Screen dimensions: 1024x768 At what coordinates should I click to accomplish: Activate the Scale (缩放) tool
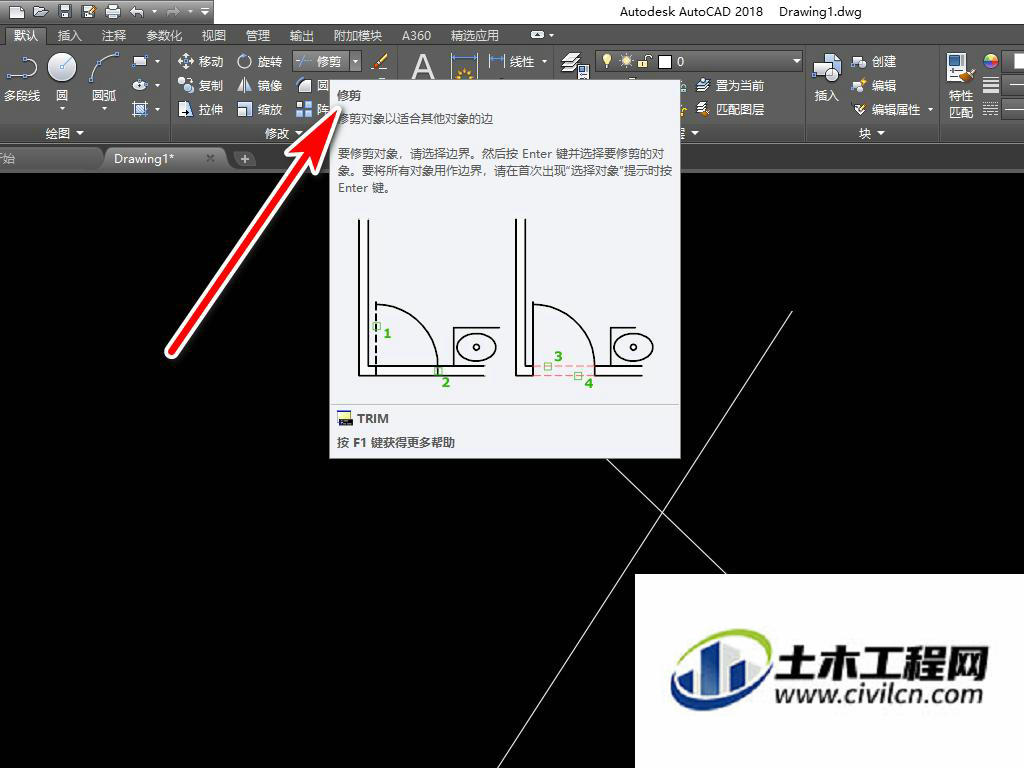click(x=259, y=110)
